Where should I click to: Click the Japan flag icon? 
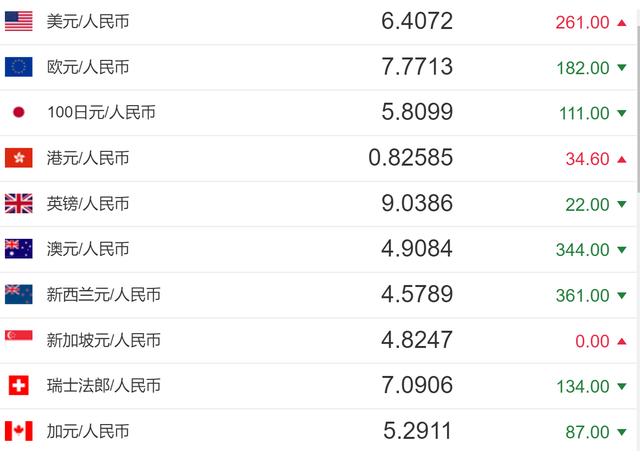[x=19, y=112]
